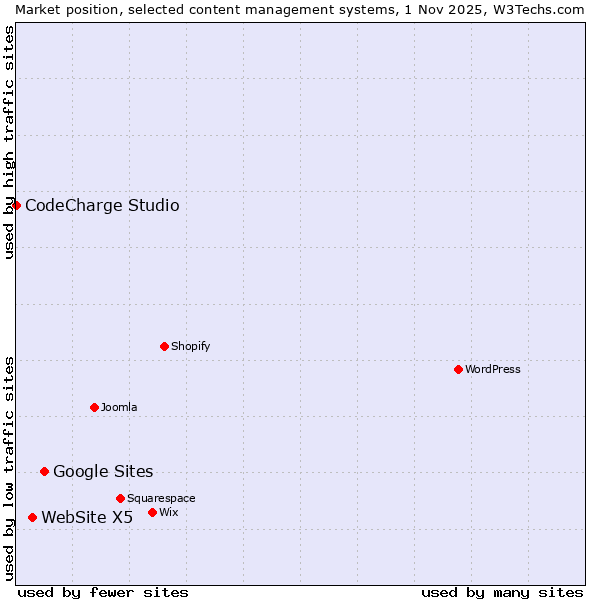Select the WebSite X5 data marker
The width and height of the screenshot is (600, 600).
click(32, 517)
